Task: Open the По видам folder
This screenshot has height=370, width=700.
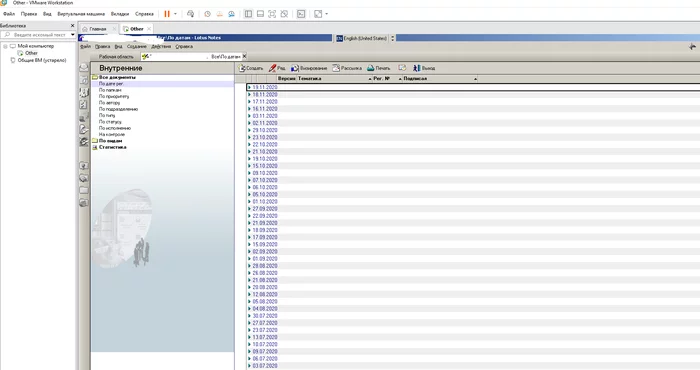Action: click(110, 141)
